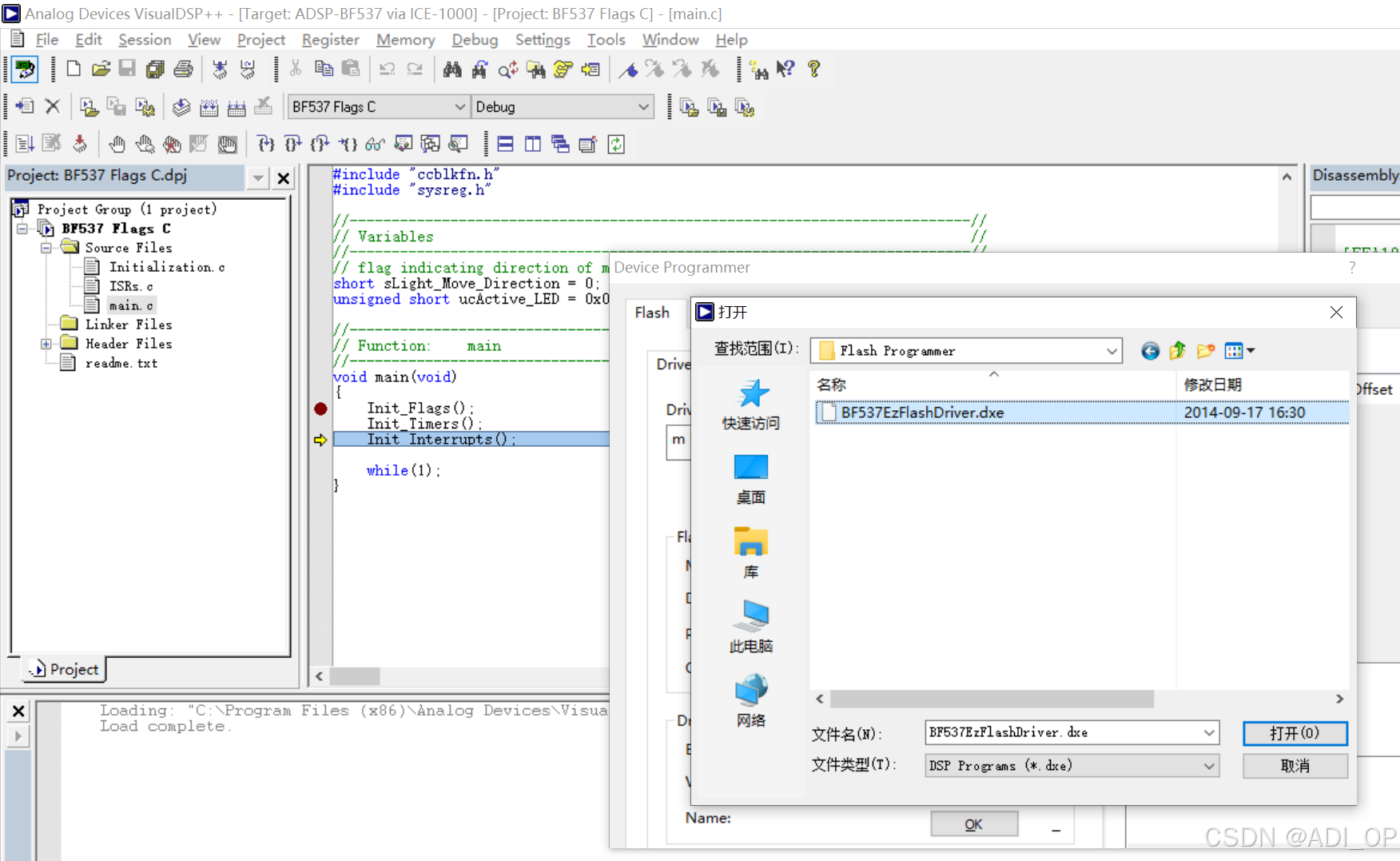Click the Tile Vertically window icon

tap(533, 144)
